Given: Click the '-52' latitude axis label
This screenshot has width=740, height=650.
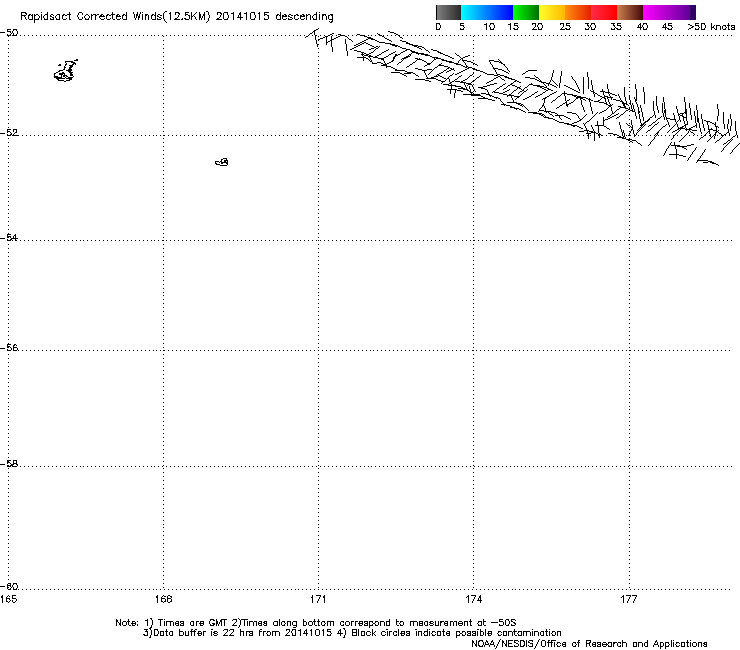Looking at the screenshot, I should click(x=9, y=133).
